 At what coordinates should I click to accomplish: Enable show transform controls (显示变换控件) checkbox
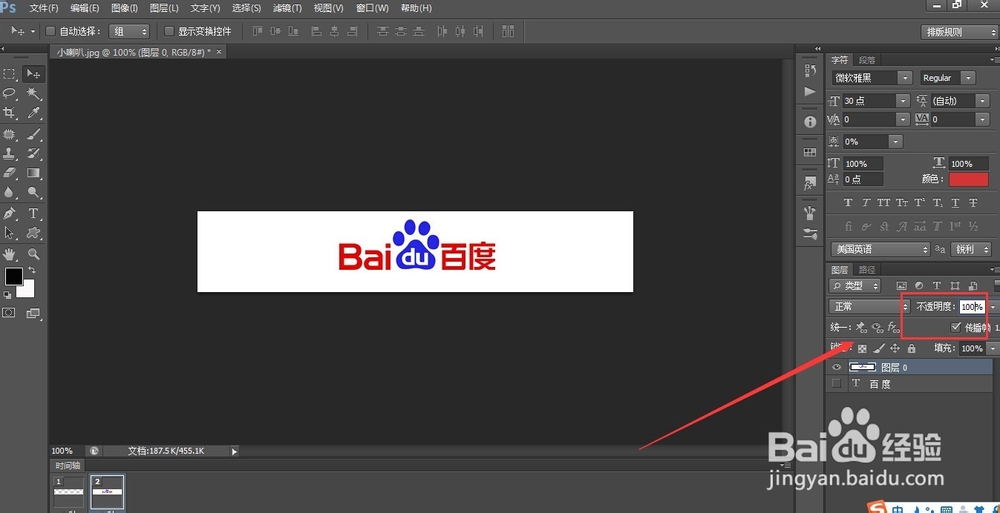[169, 31]
